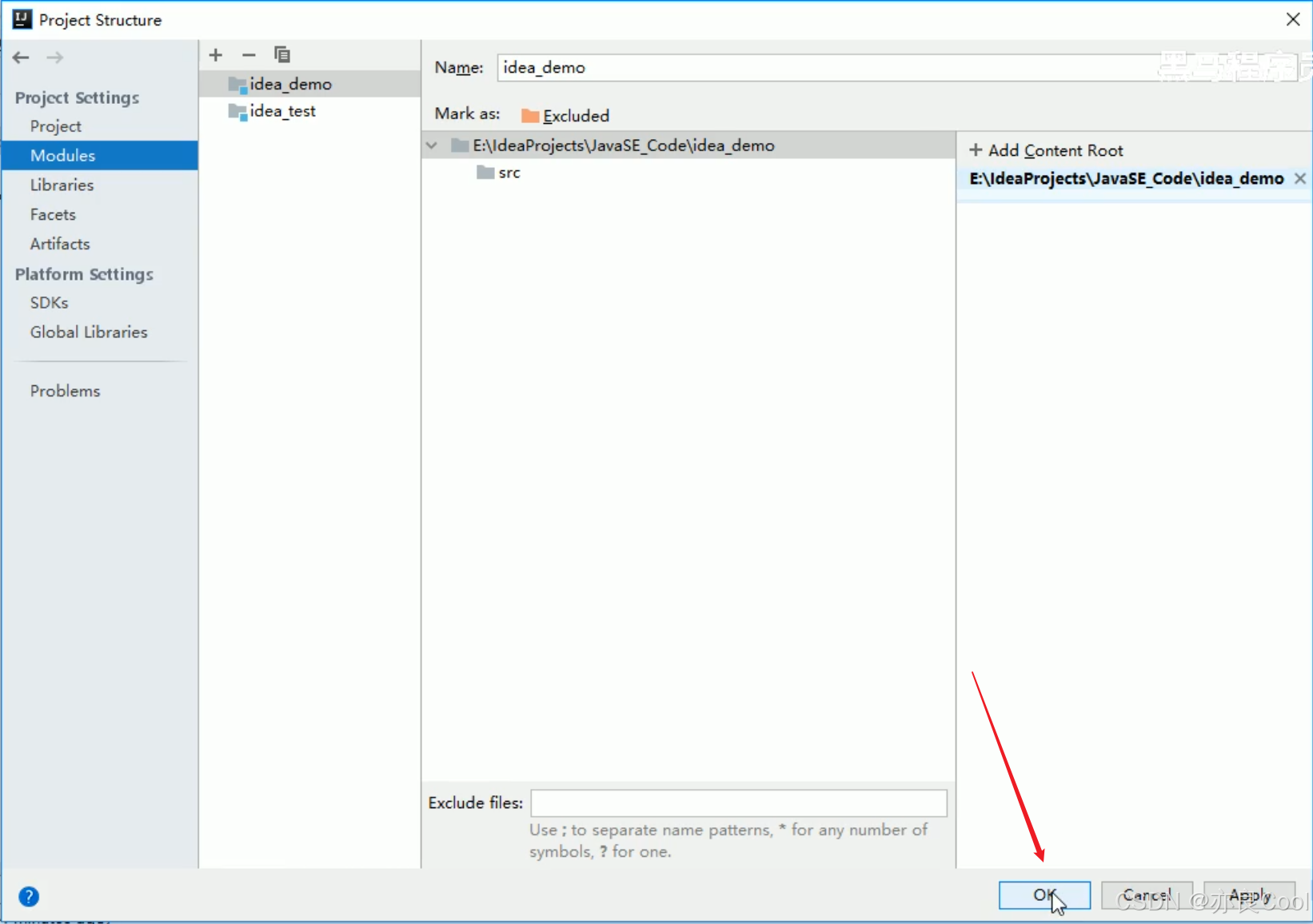Open Global Libraries settings
Screen dimensions: 1313x924
(x=89, y=332)
